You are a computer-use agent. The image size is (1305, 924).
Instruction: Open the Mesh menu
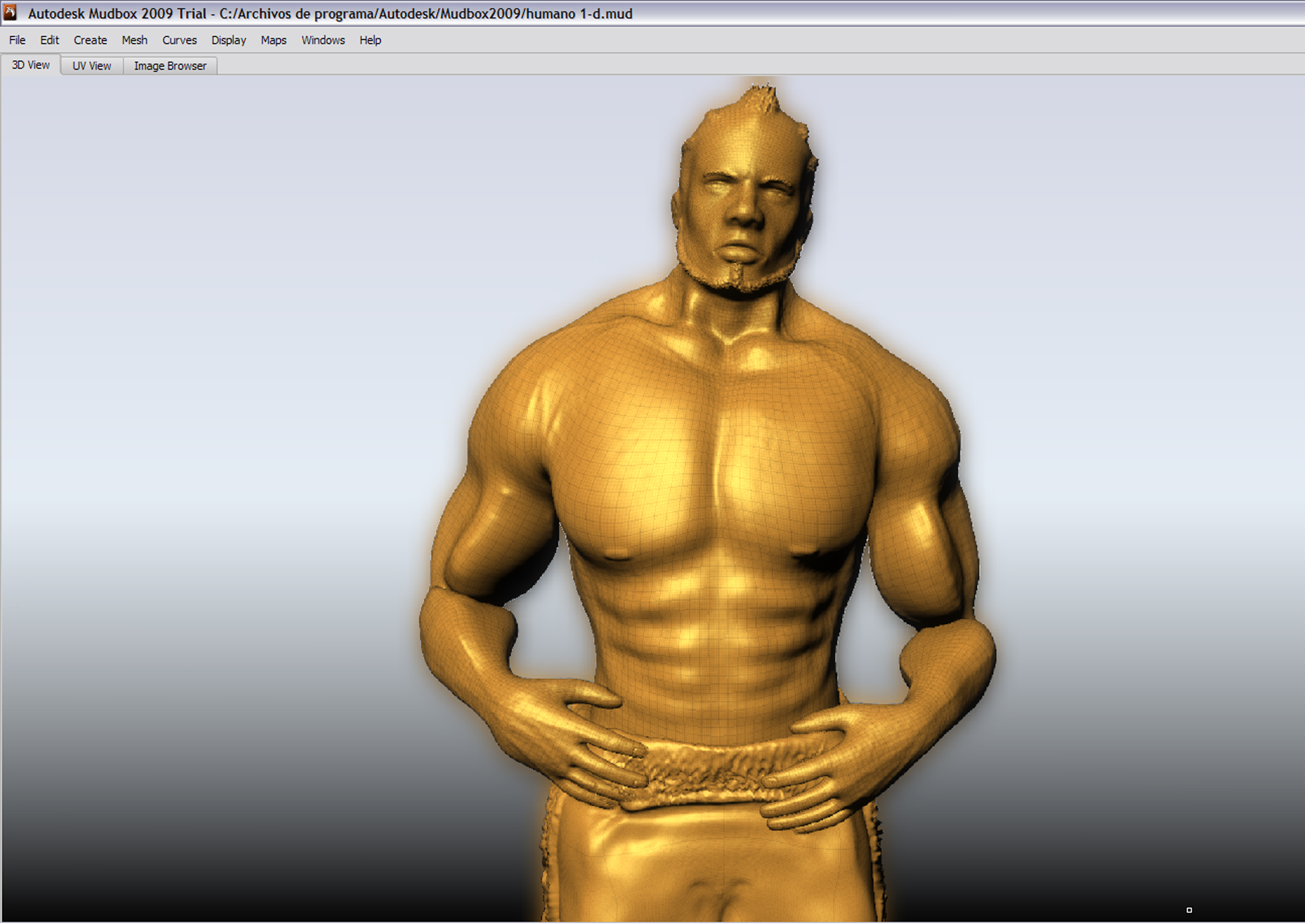pos(134,40)
